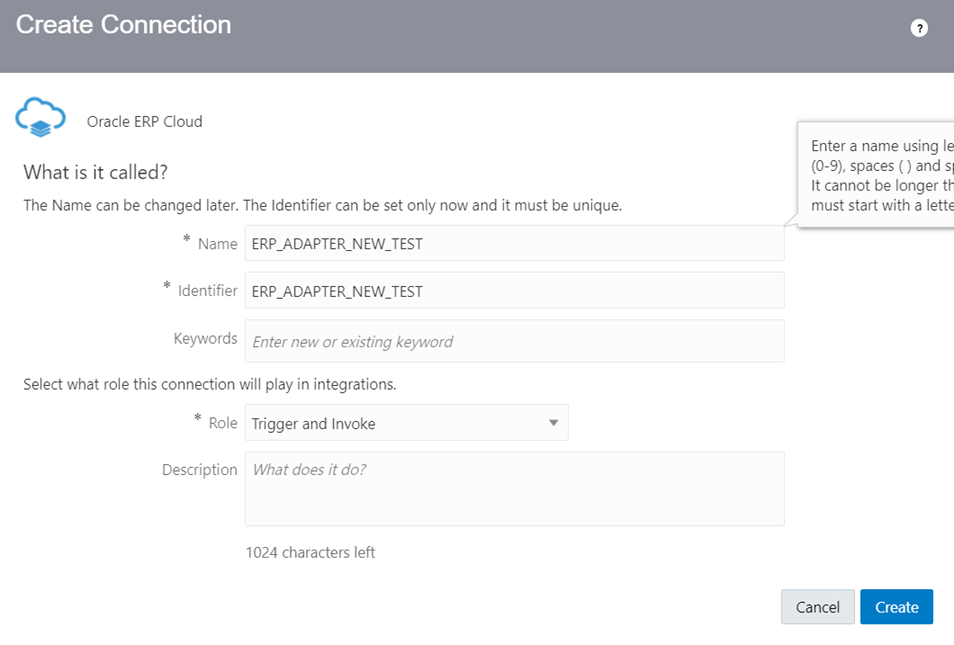Cancel the connection creation
Viewport: 954px width, 645px height.
(818, 607)
